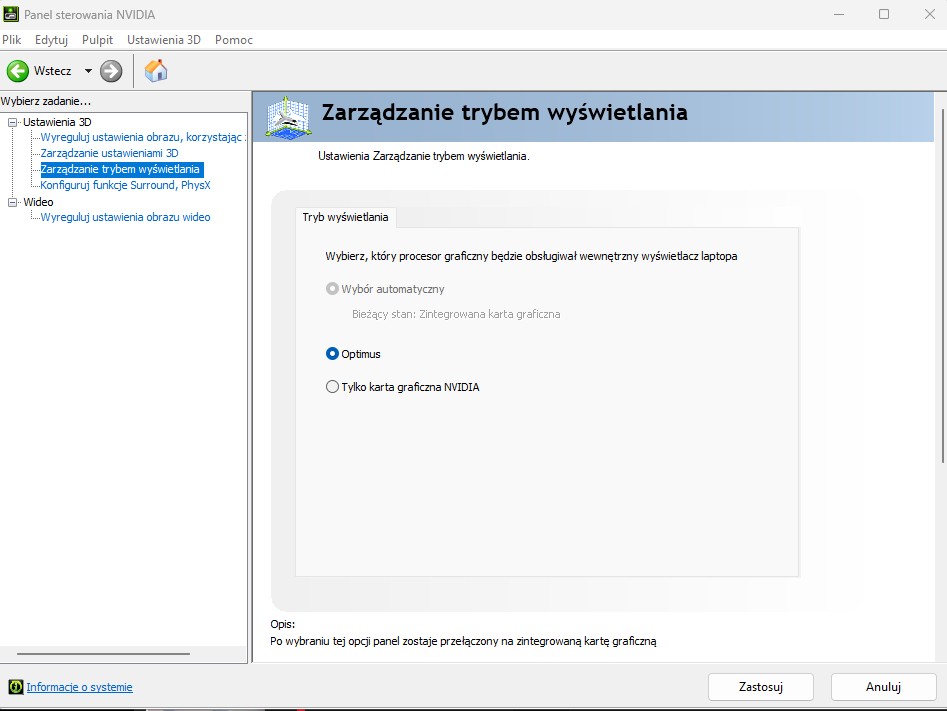Open the Plik menu

click(x=12, y=40)
